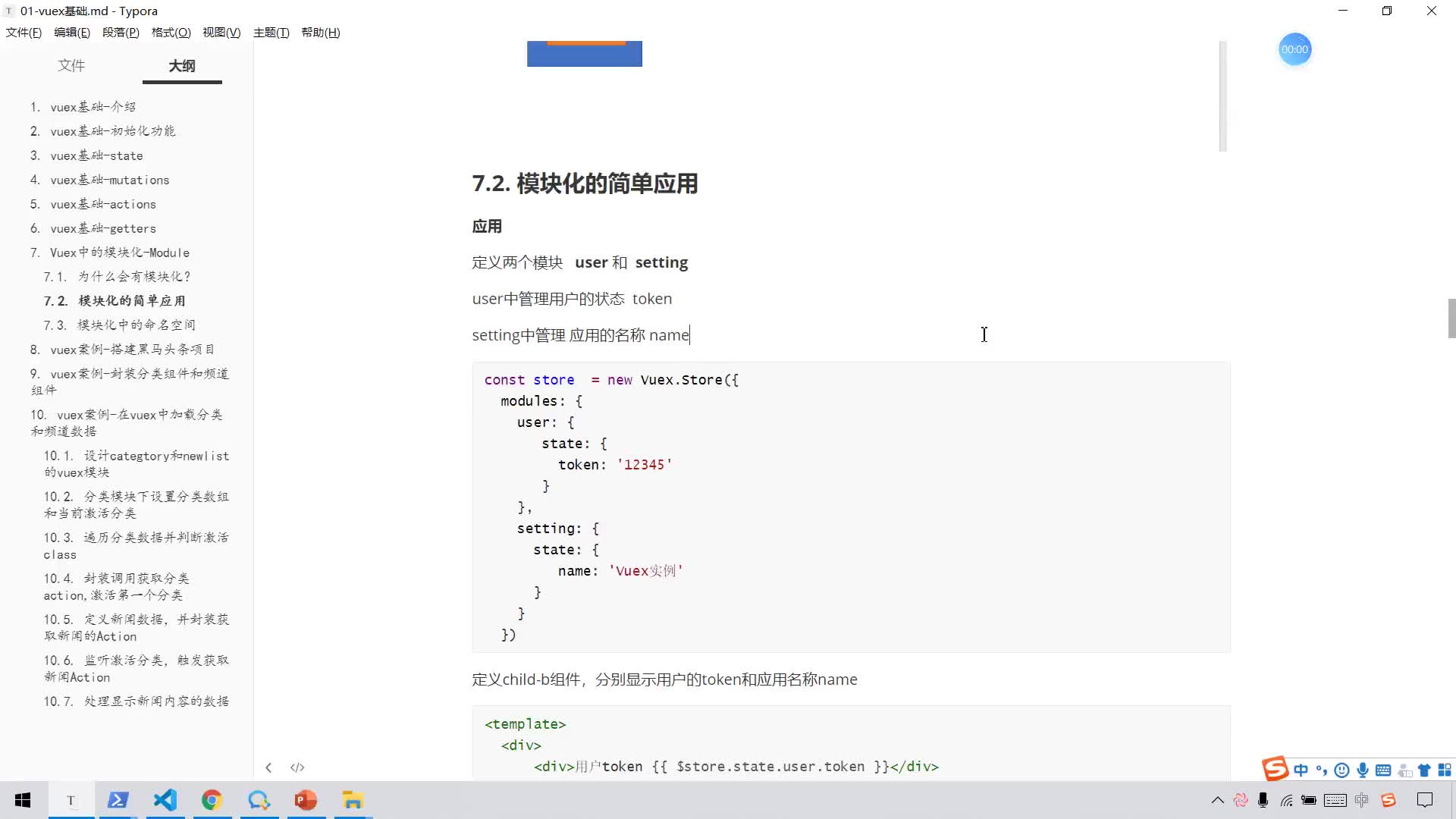Screen dimensions: 1456x819
Task: Open File Explorer from the taskbar
Action: 353,800
